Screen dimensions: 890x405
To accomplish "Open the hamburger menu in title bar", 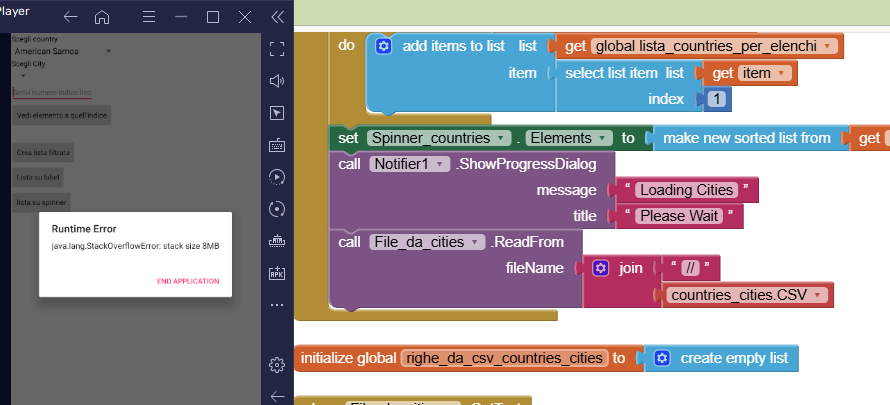I will [x=148, y=17].
